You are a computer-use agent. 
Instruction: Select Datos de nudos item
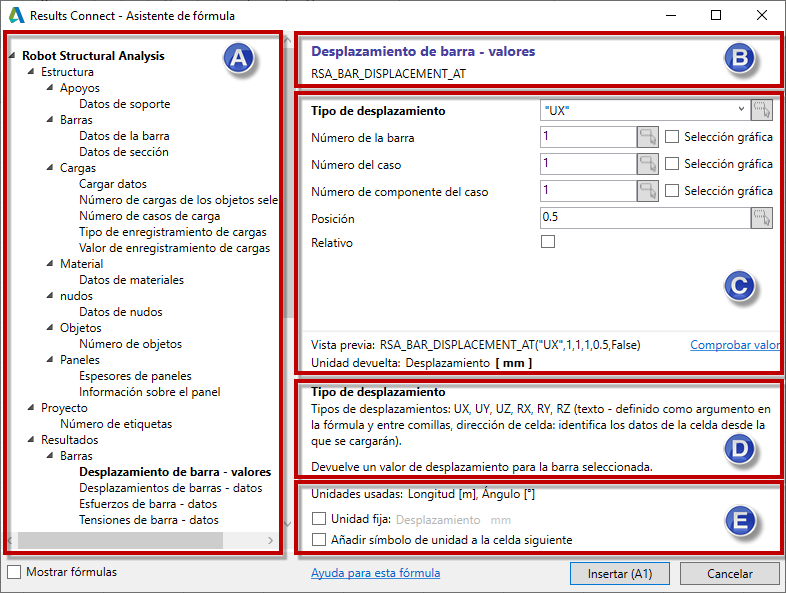tap(120, 312)
